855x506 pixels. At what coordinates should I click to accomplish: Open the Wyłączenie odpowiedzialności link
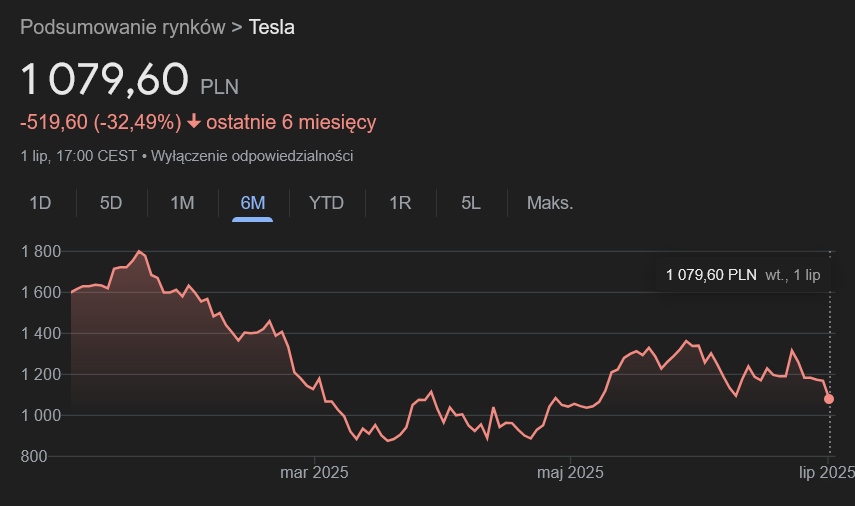point(252,156)
